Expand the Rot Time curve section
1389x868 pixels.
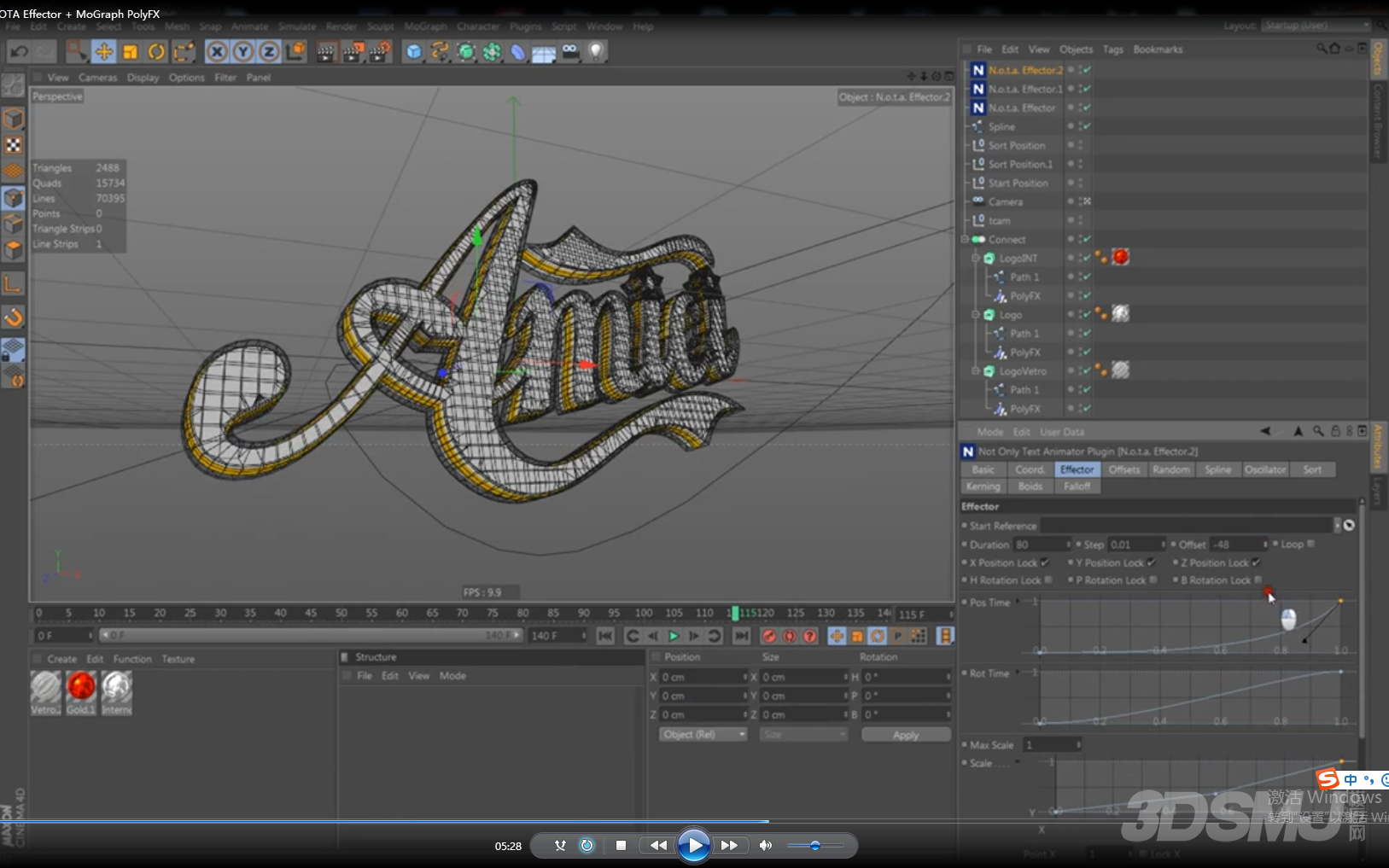[1017, 673]
